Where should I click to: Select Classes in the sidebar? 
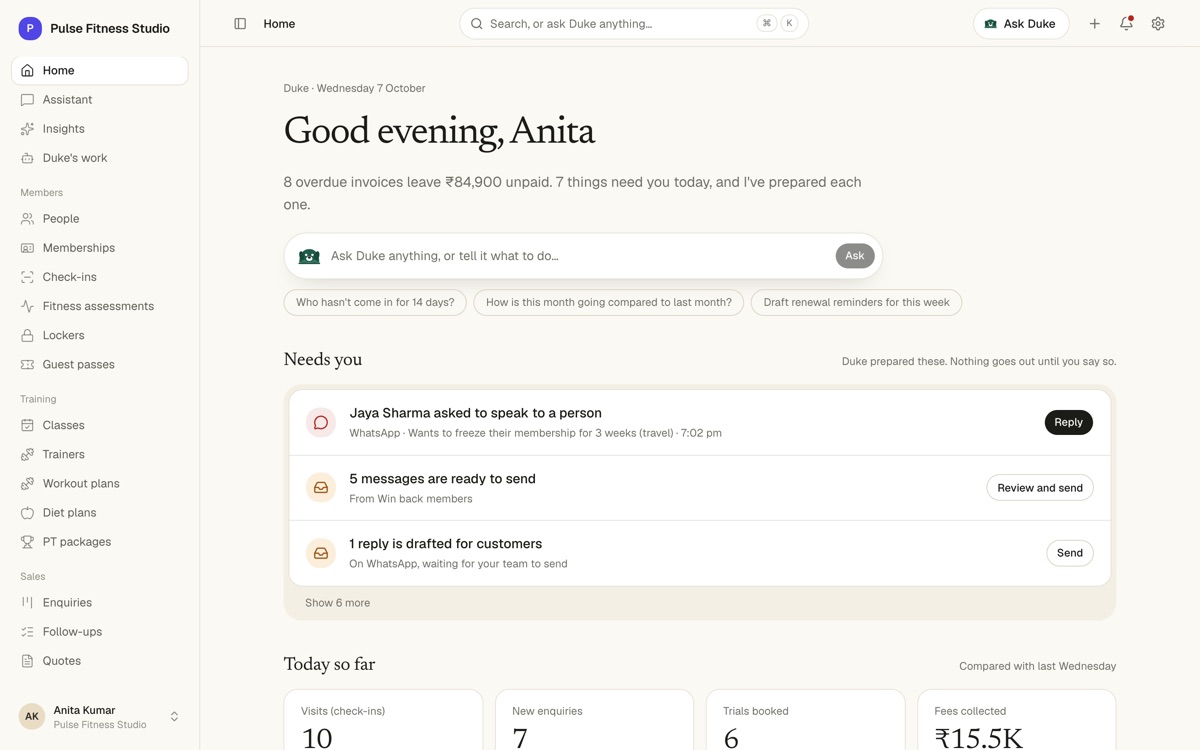[x=100, y=425]
